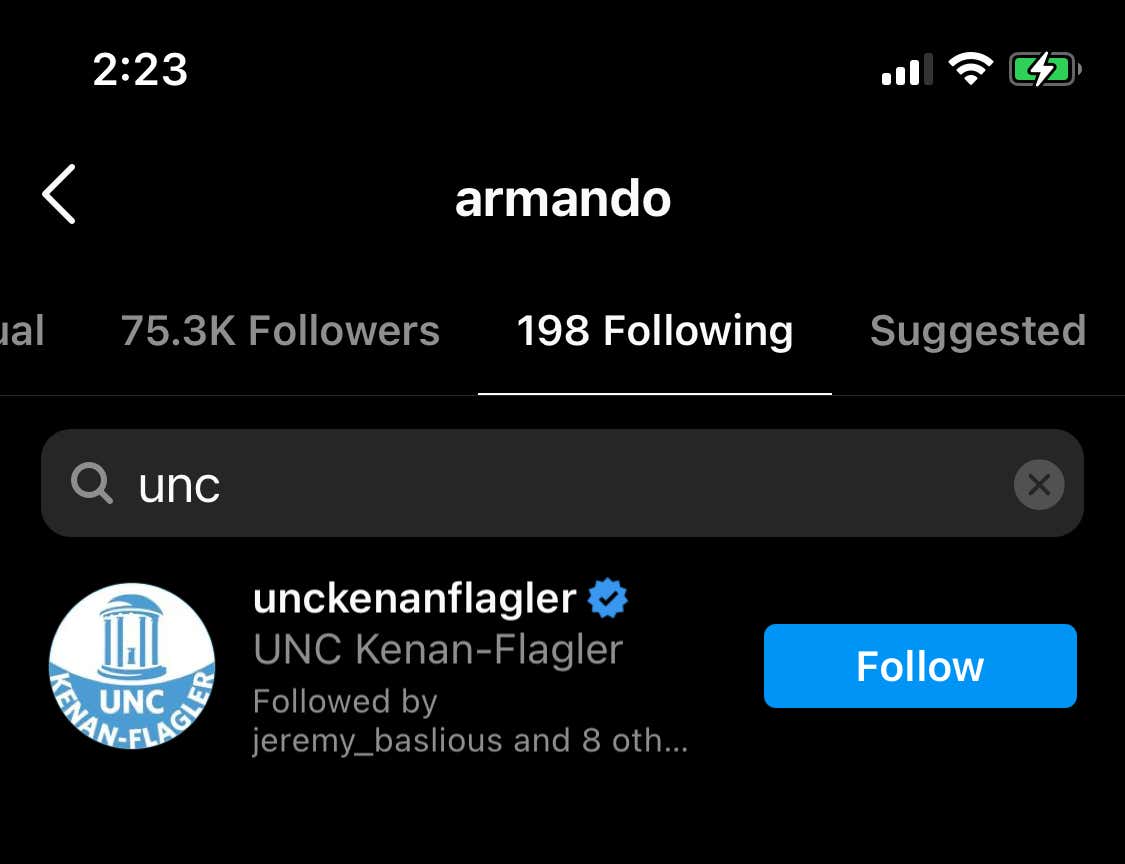
Task: Open the unckenanflagler username link
Action: click(415, 598)
